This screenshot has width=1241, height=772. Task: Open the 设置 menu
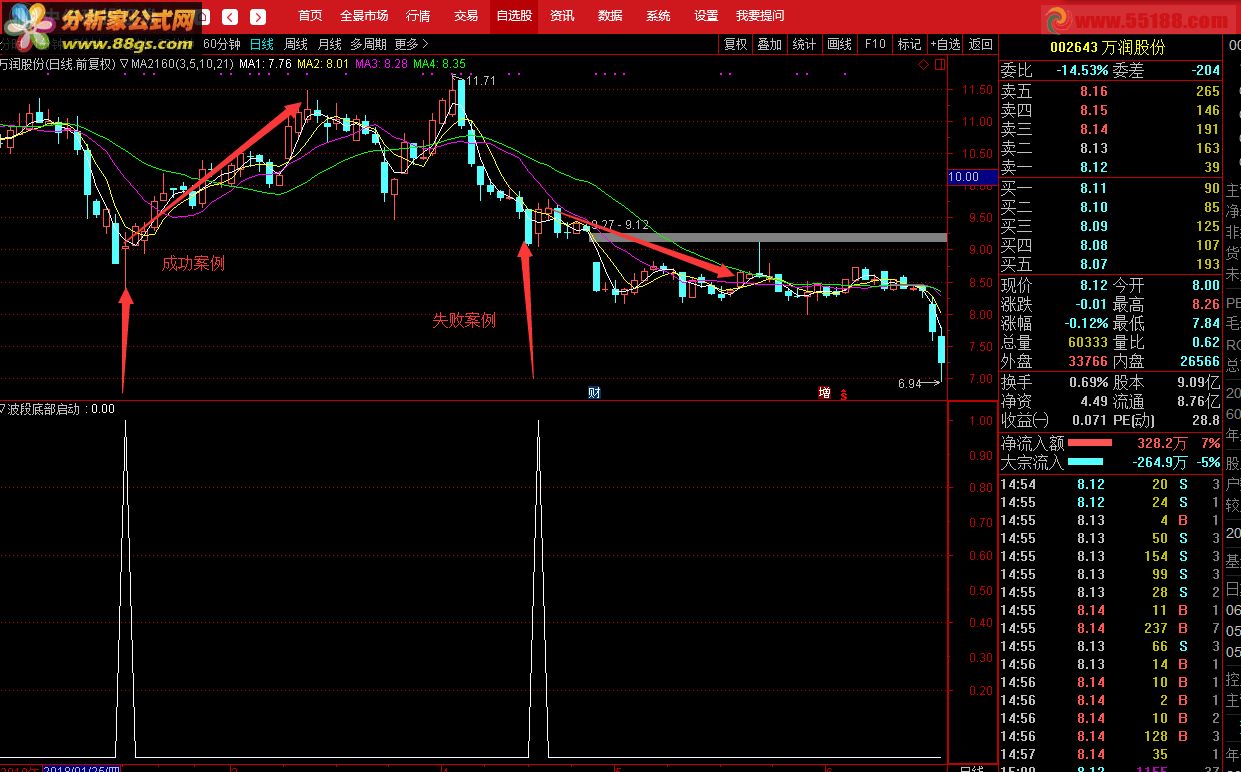click(x=706, y=16)
